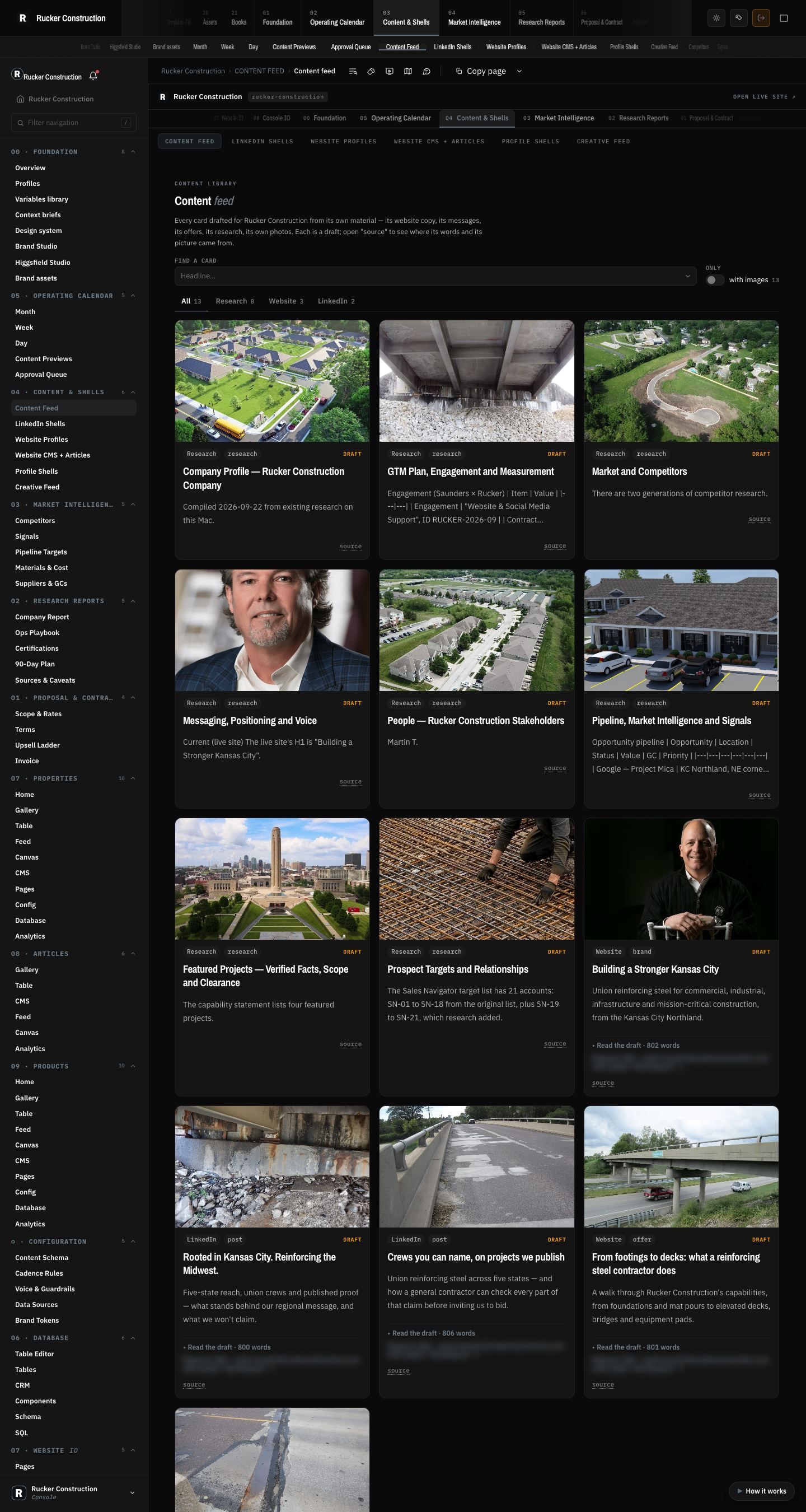This screenshot has width=806, height=1512.
Task: Open the Website 3 filter tab
Action: (285, 301)
